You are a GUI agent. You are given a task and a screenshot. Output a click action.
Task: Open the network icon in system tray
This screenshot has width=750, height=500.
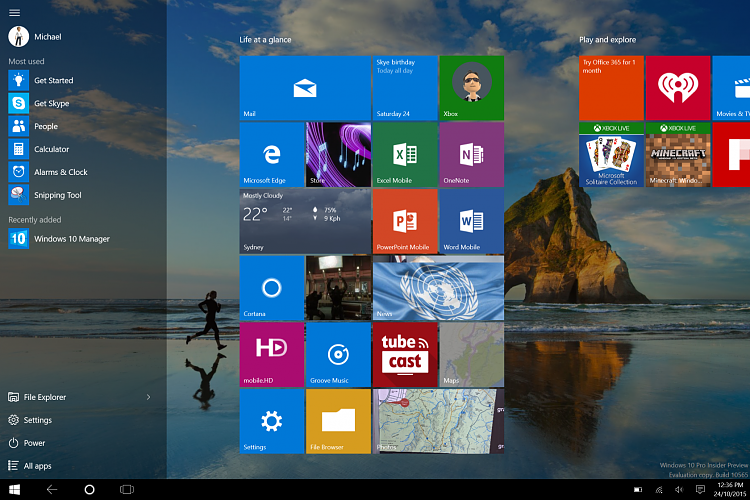(659, 489)
